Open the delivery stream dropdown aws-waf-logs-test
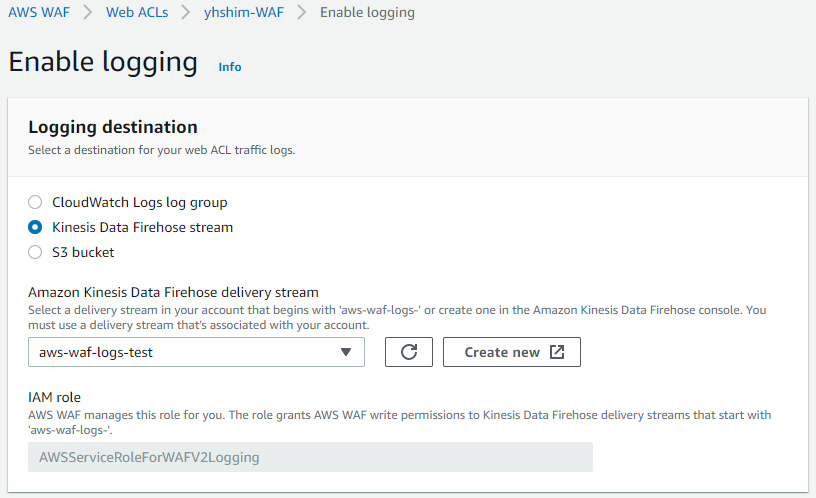Viewport: 816px width, 498px height. 196,352
